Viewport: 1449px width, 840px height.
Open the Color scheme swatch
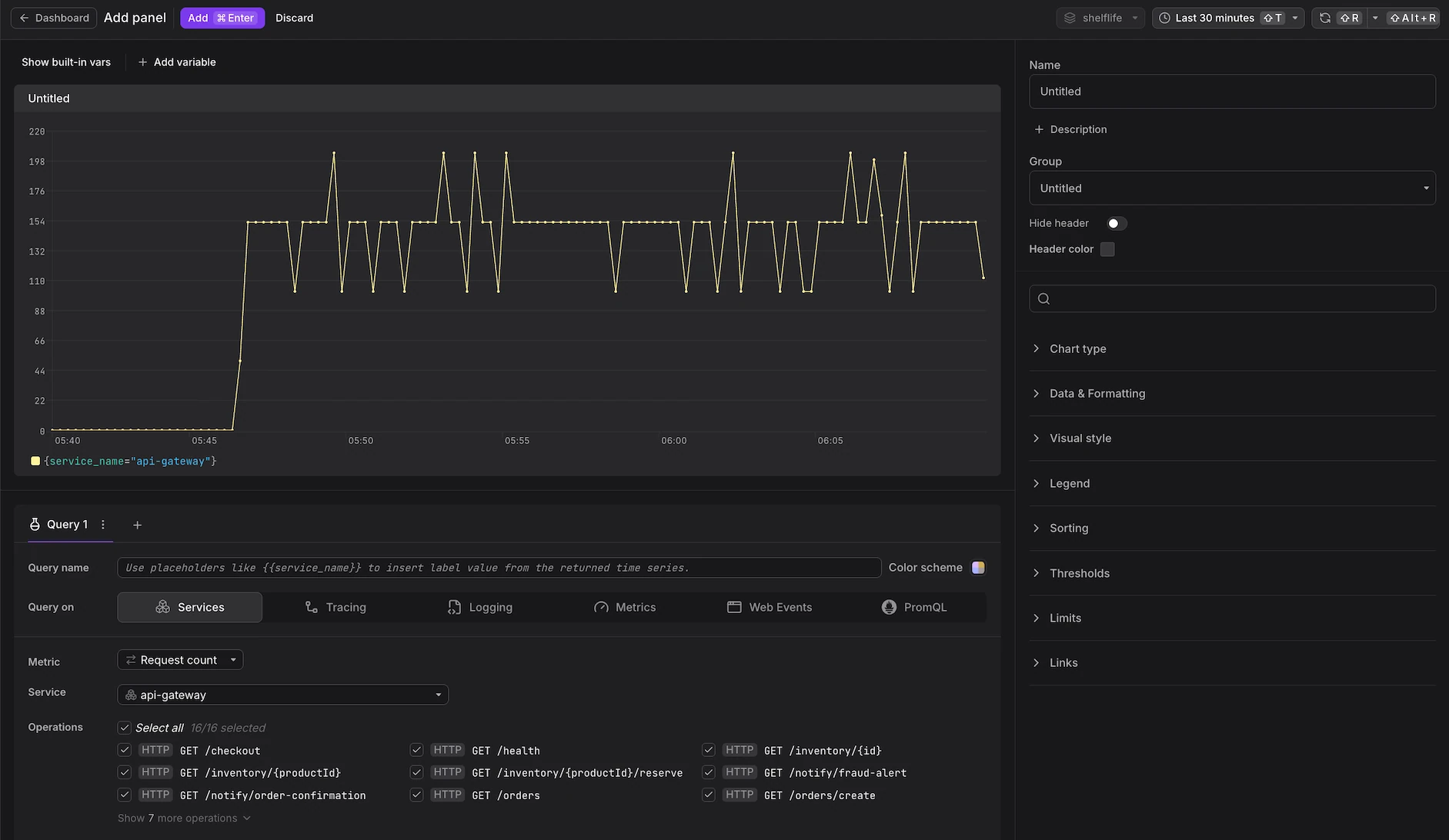pos(978,568)
